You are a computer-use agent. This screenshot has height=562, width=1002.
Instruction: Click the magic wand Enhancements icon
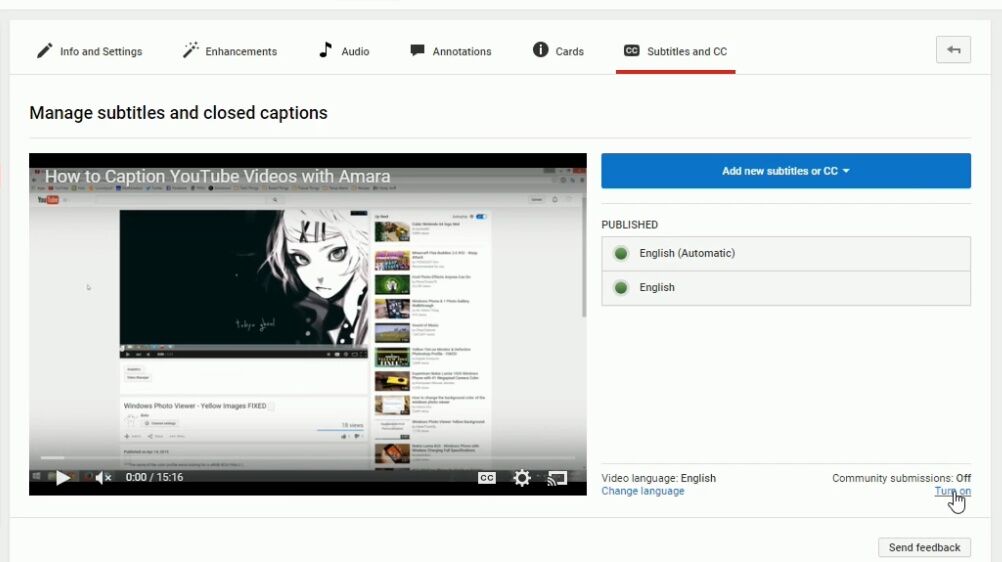coord(190,50)
